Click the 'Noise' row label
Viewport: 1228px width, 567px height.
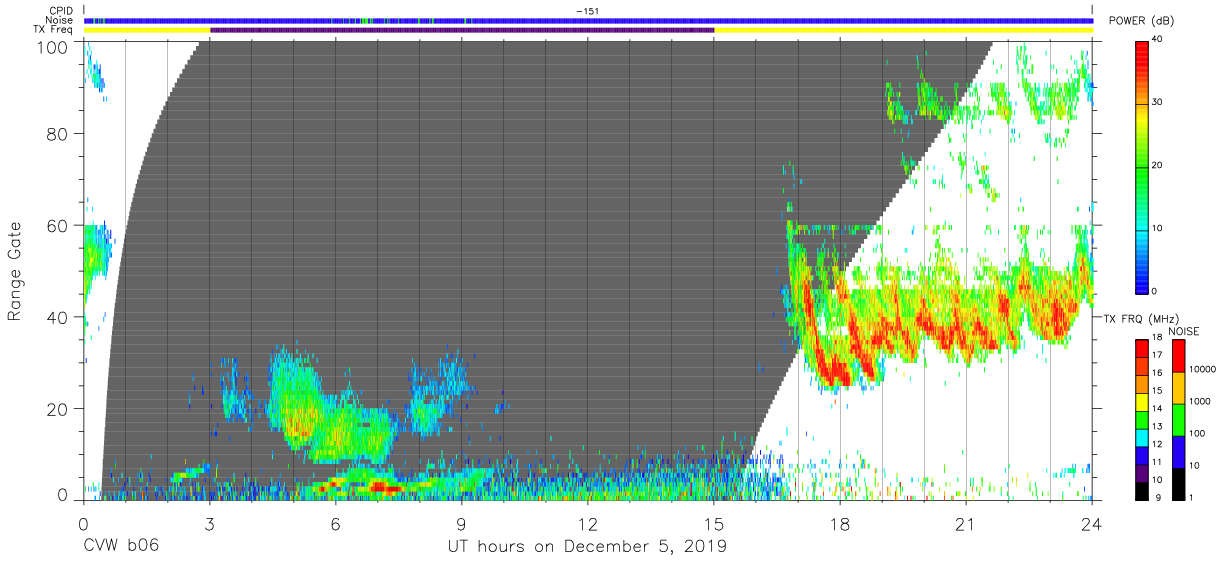click(x=61, y=20)
